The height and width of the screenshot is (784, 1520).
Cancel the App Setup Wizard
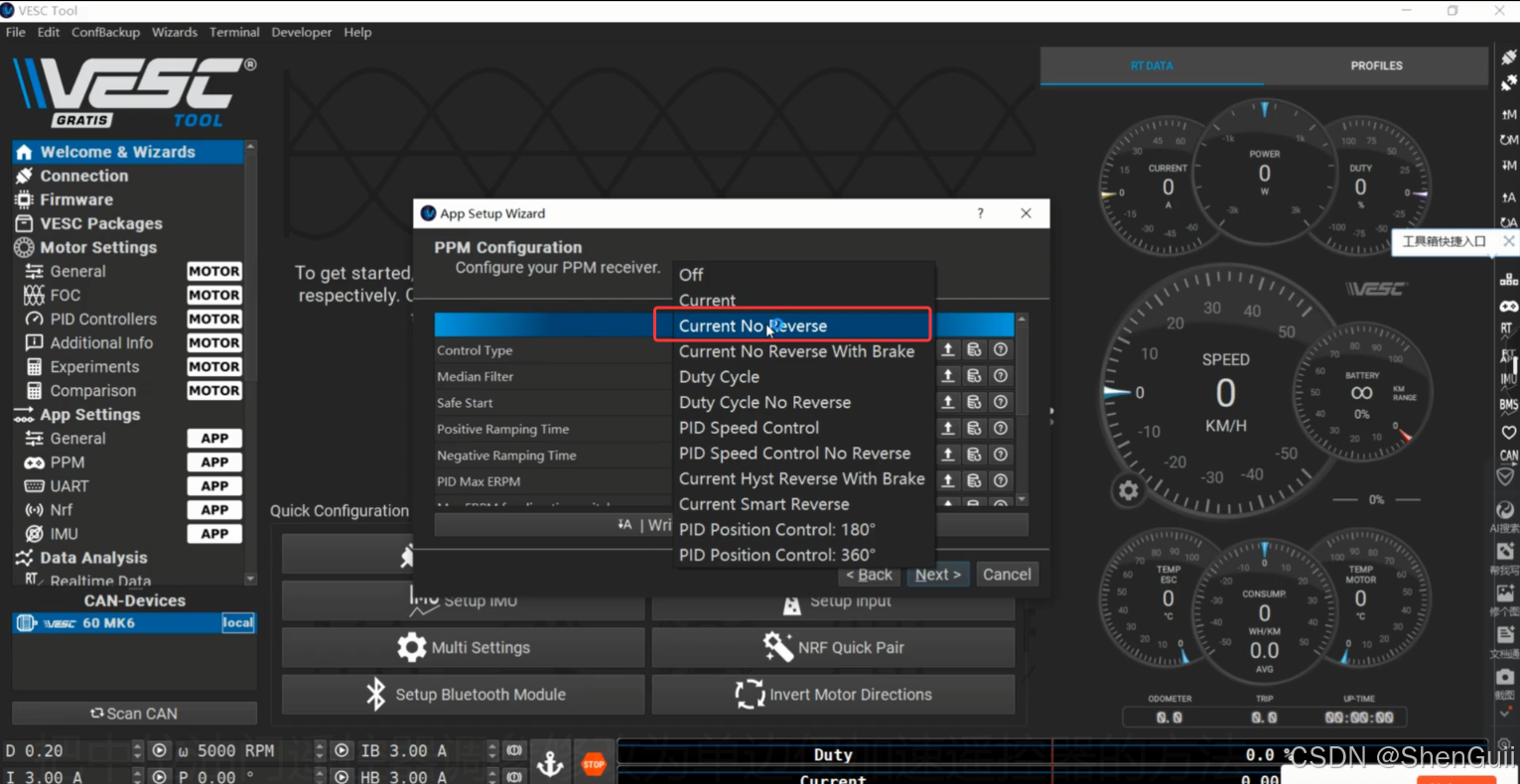(1007, 575)
